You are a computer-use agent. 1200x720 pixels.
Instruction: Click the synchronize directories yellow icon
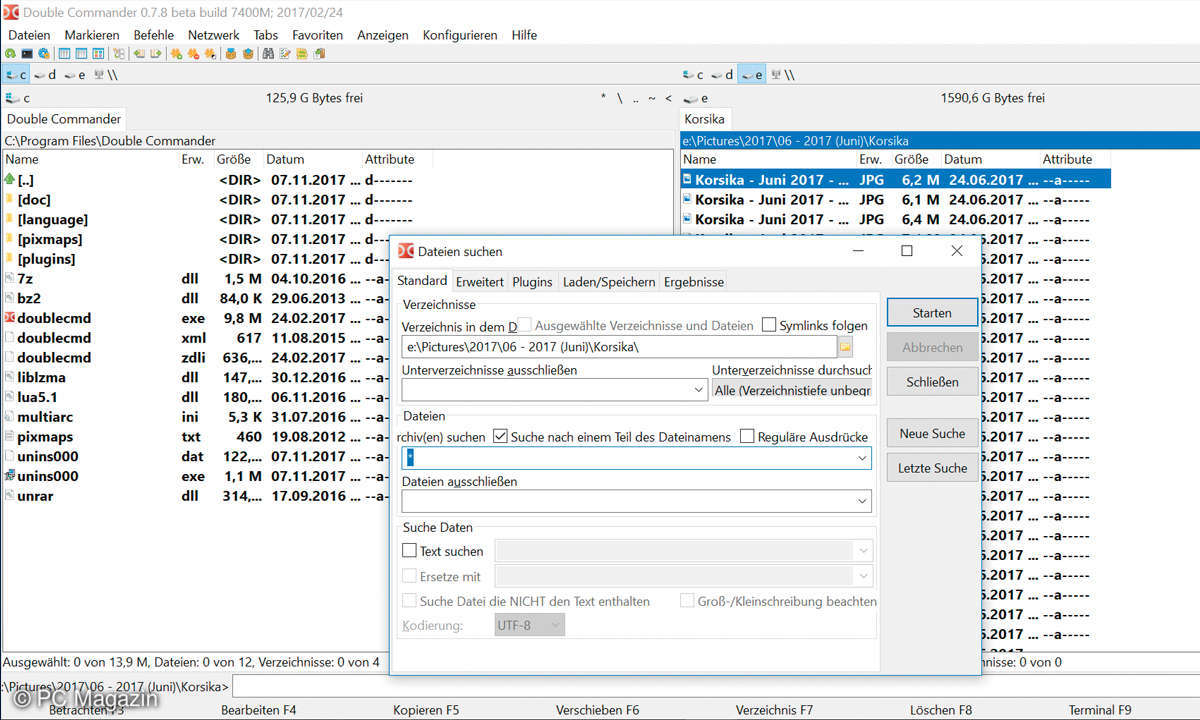coord(302,54)
